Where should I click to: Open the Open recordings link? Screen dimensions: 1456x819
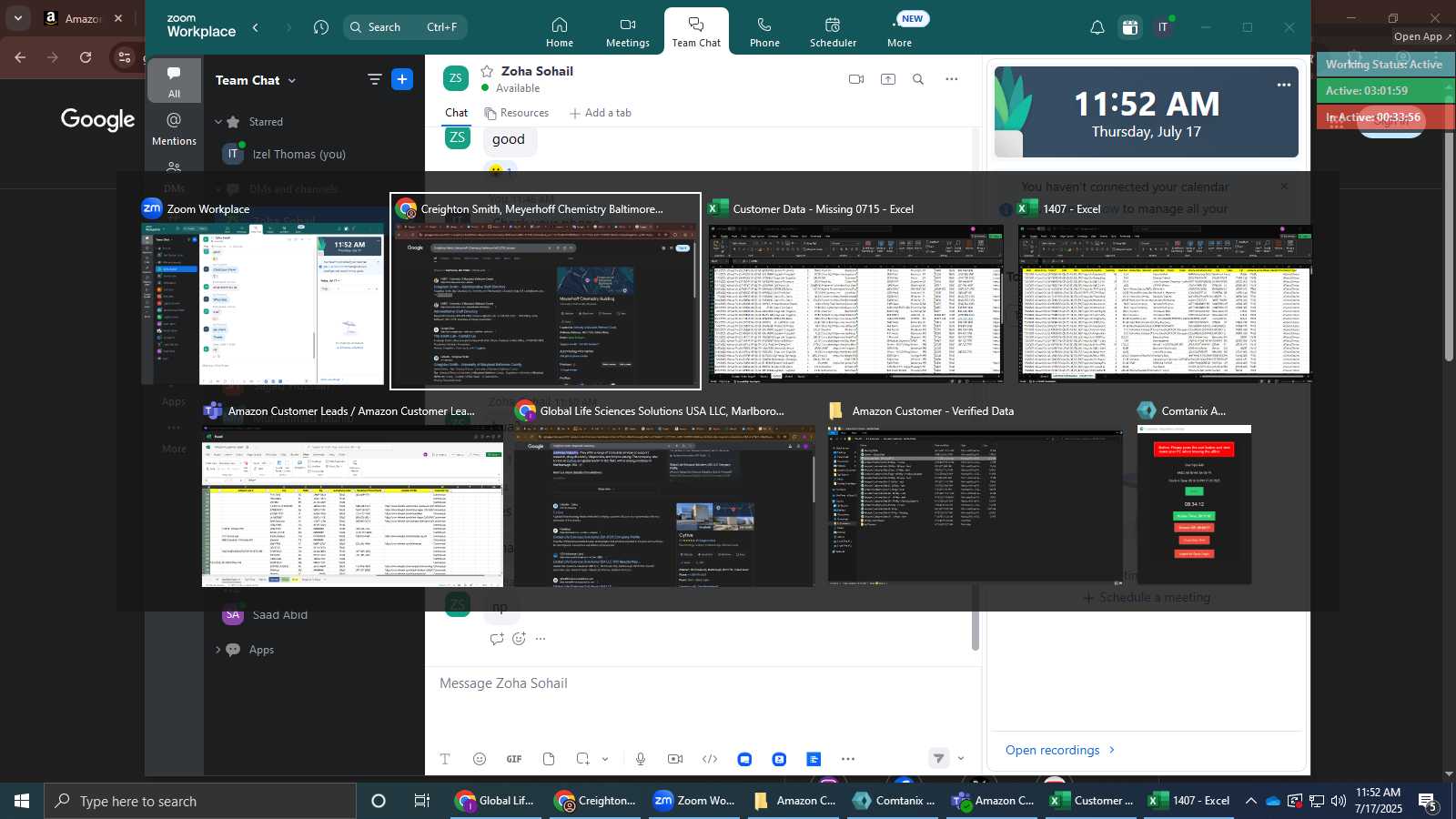(1060, 750)
